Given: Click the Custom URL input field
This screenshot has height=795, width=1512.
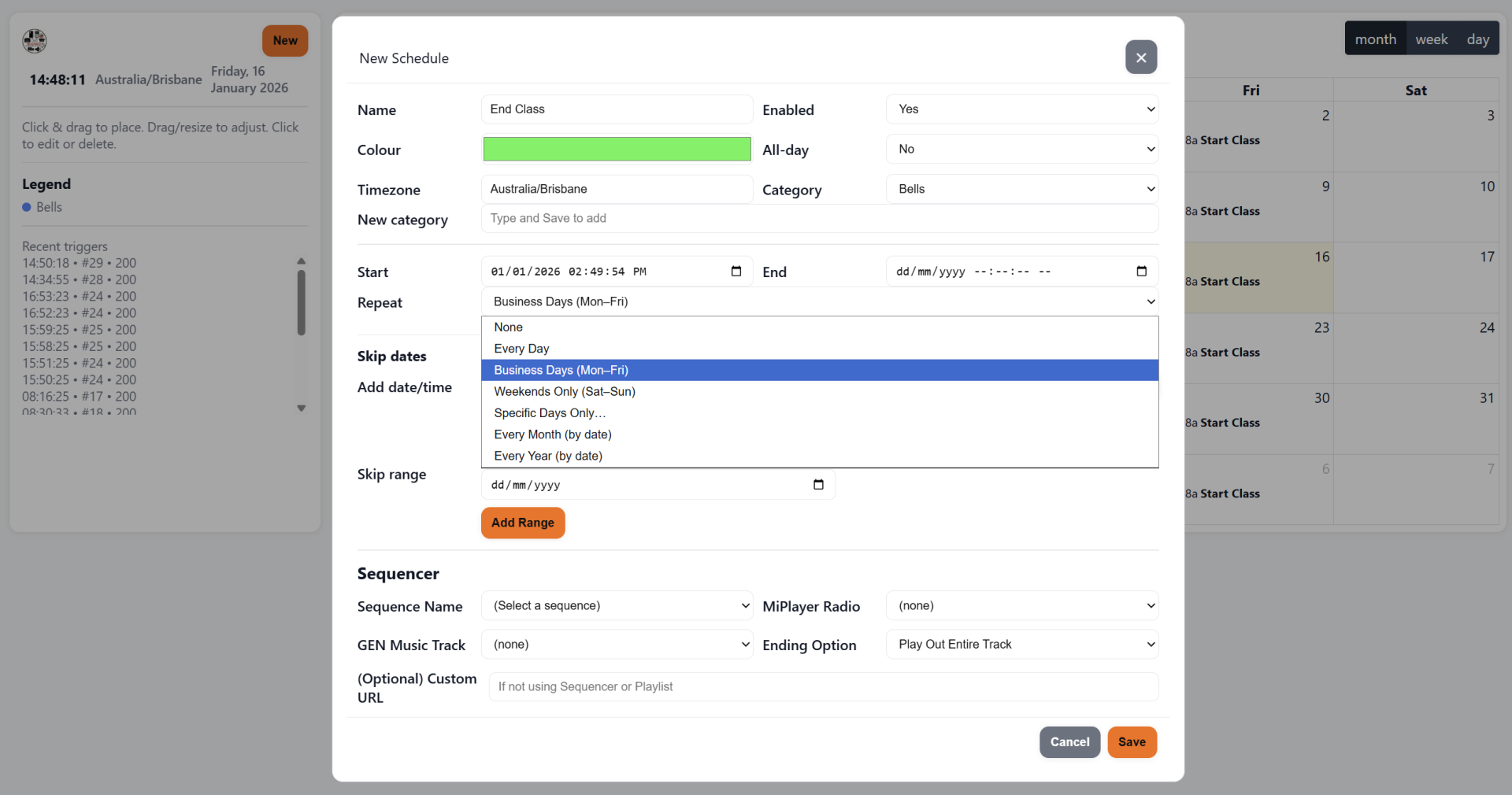Looking at the screenshot, I should (823, 687).
